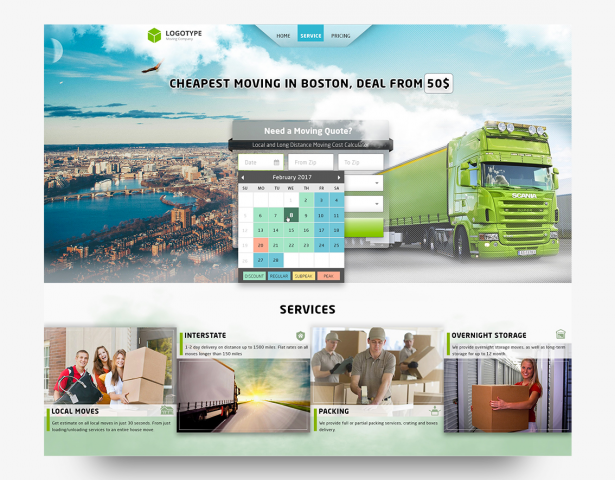Open the SERVICE nav tab
This screenshot has height=480, width=615.
[x=311, y=33]
